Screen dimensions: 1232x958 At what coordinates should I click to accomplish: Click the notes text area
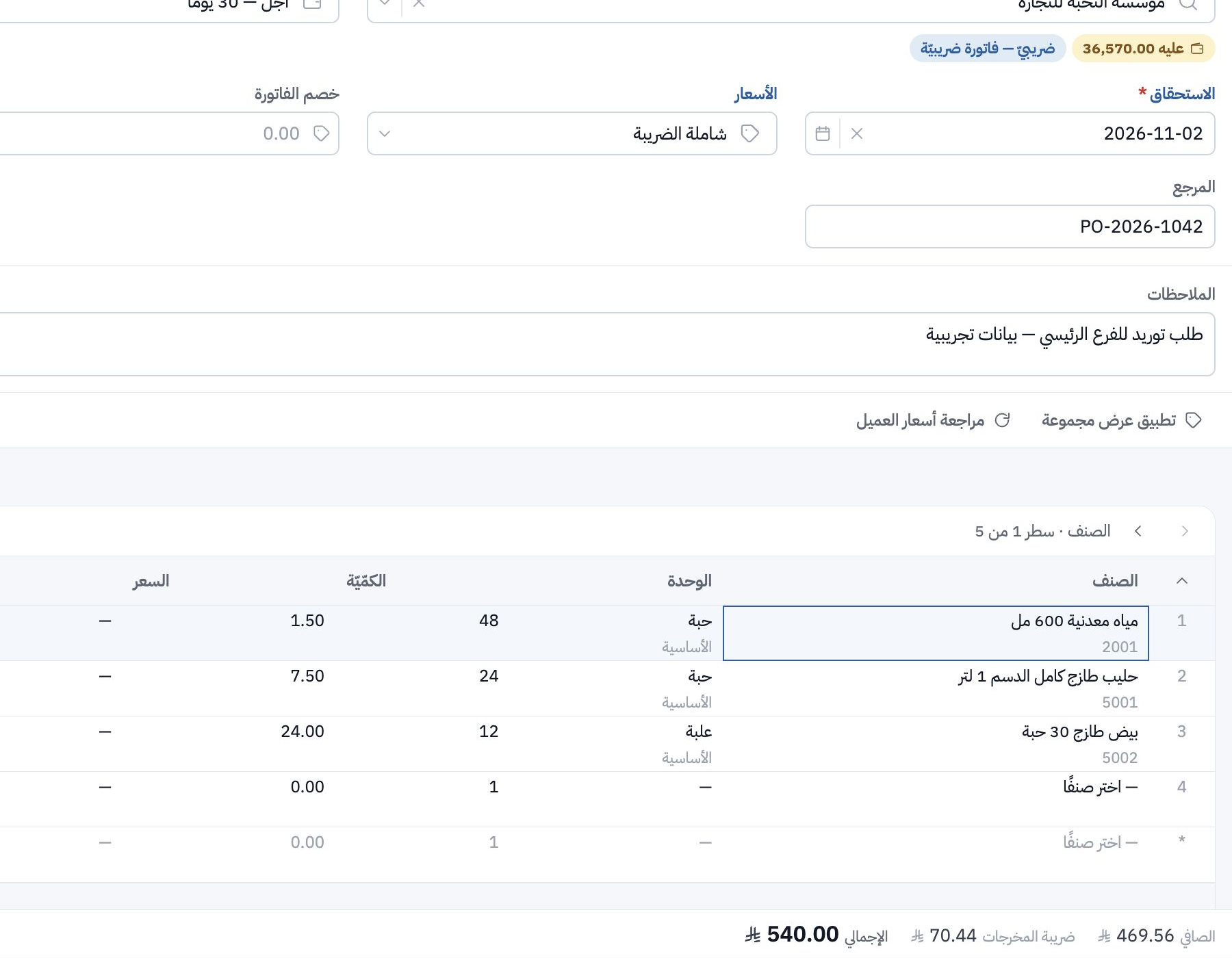pyautogui.click(x=607, y=344)
